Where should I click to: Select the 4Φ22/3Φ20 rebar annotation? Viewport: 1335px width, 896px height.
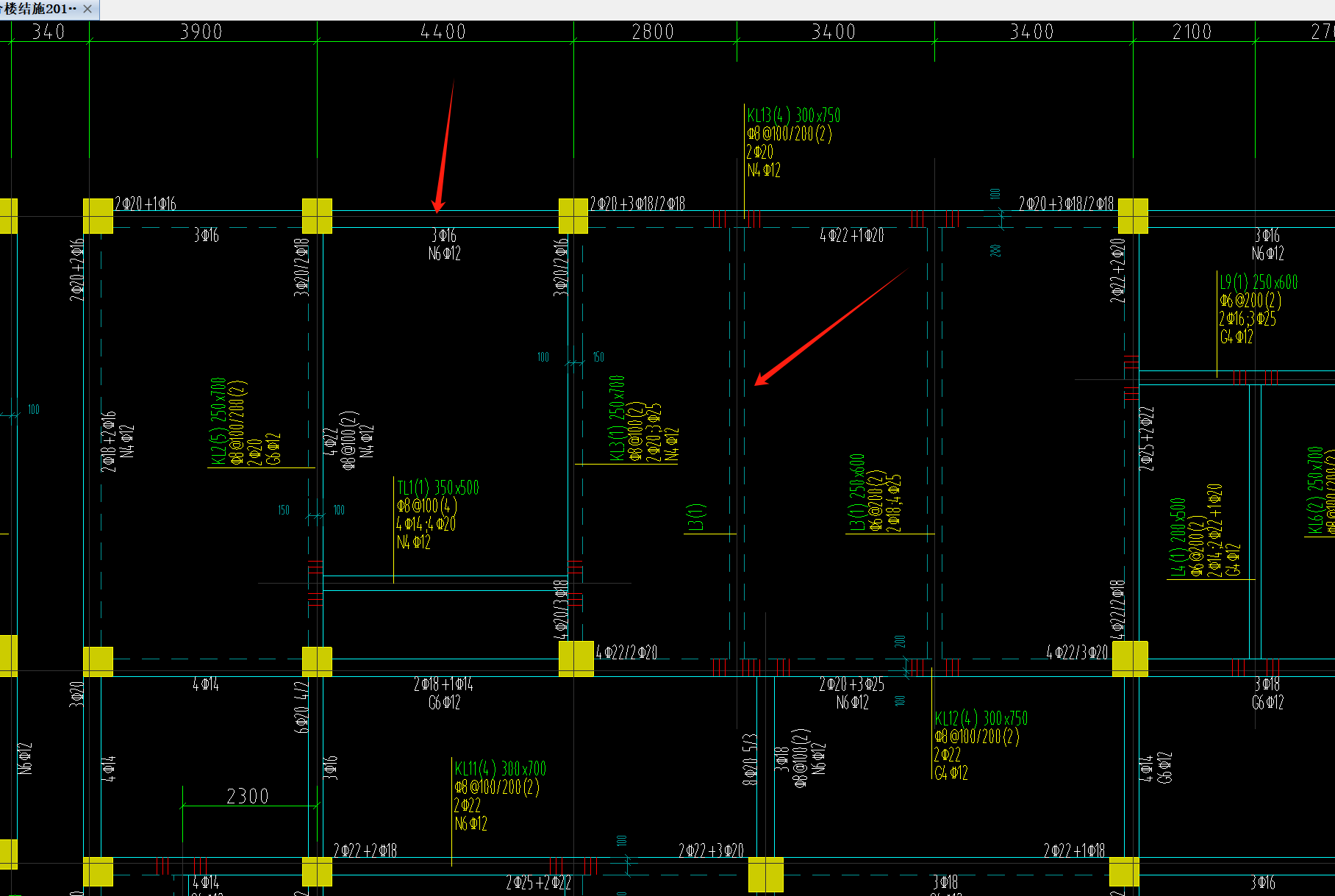pyautogui.click(x=1077, y=653)
